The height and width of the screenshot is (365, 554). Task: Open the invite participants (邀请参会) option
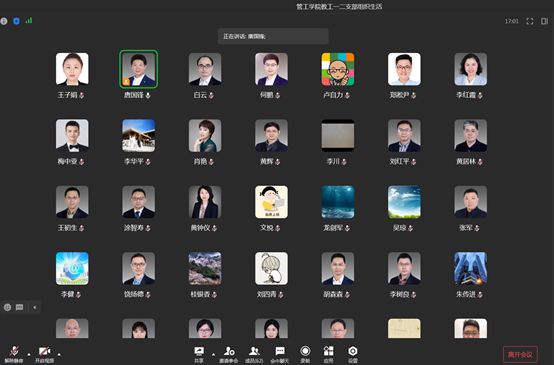point(229,354)
